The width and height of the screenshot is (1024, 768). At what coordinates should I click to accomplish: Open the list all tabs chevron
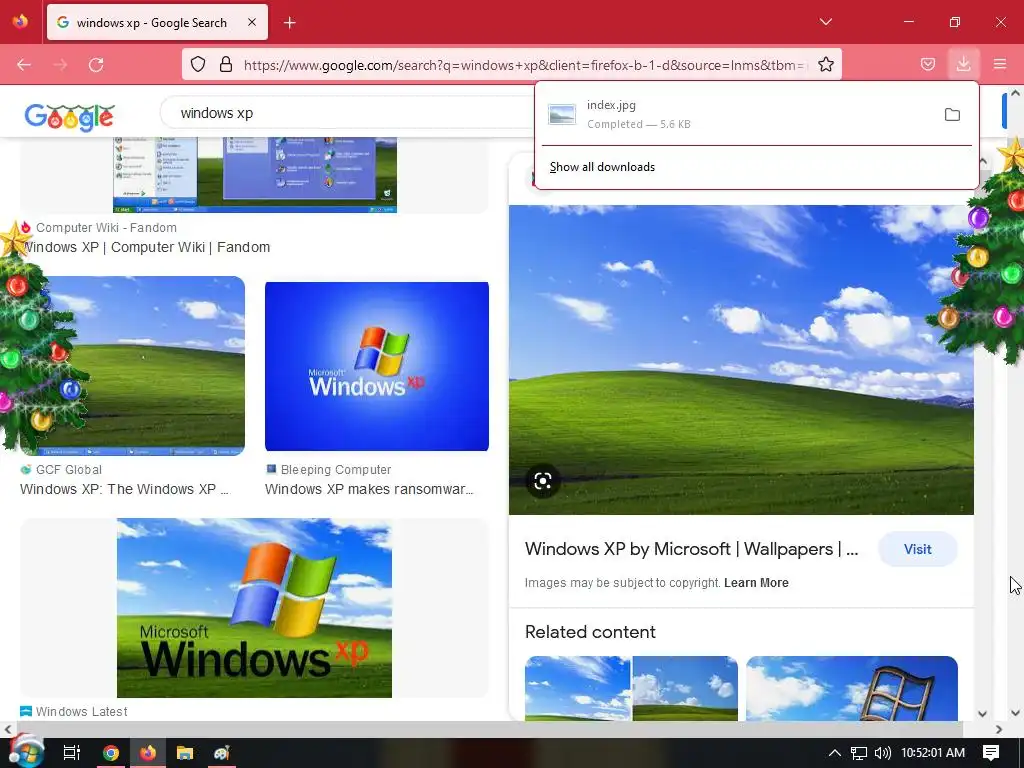(825, 22)
